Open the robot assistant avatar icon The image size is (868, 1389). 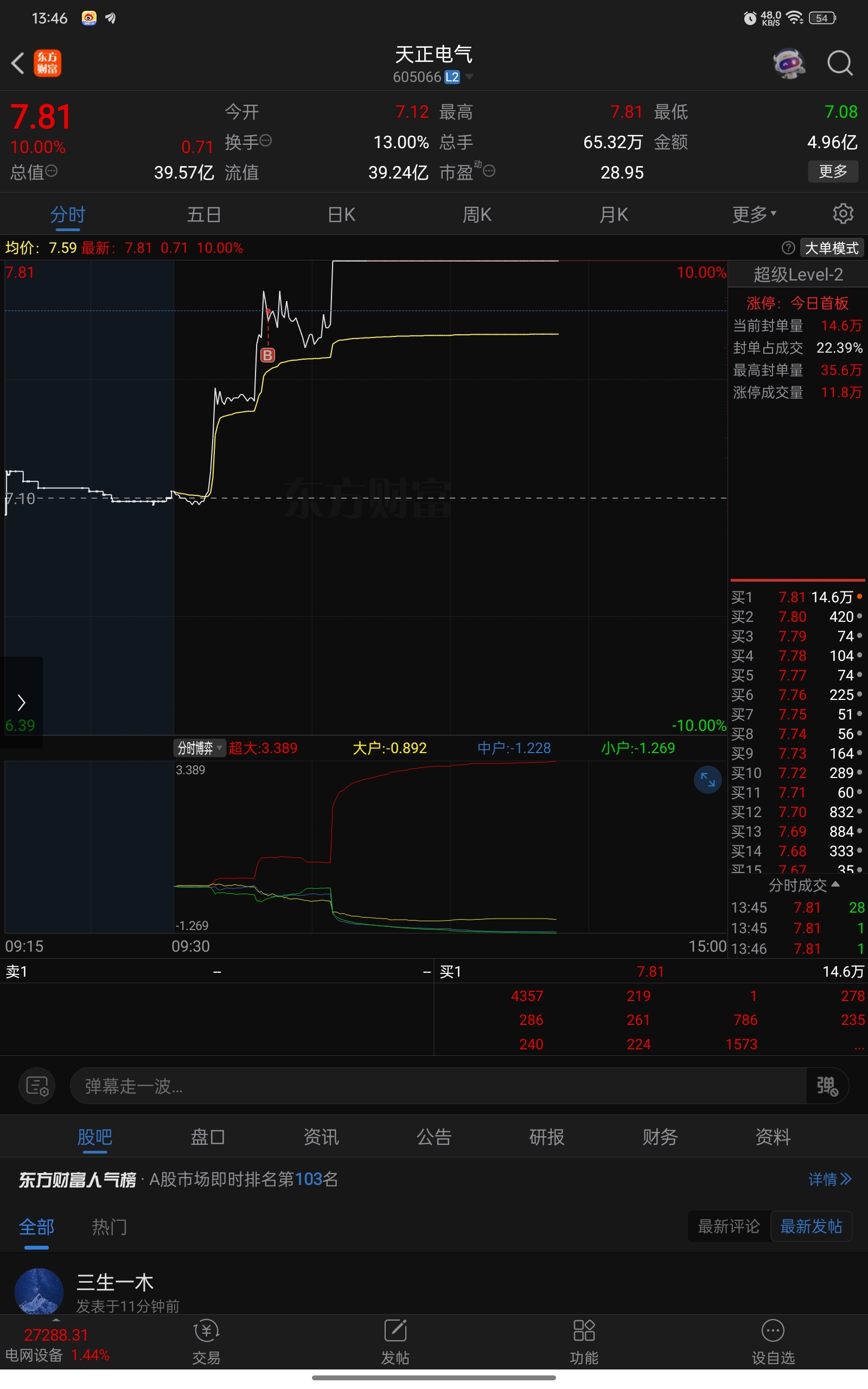point(789,63)
